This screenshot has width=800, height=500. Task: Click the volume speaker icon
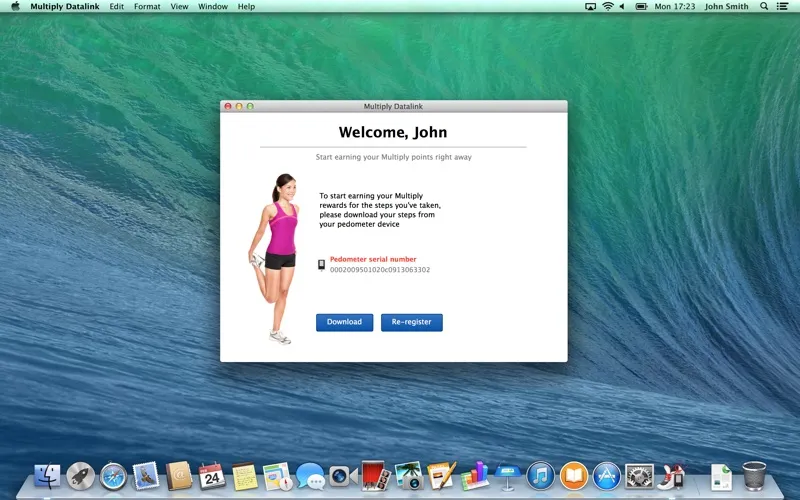click(x=622, y=6)
